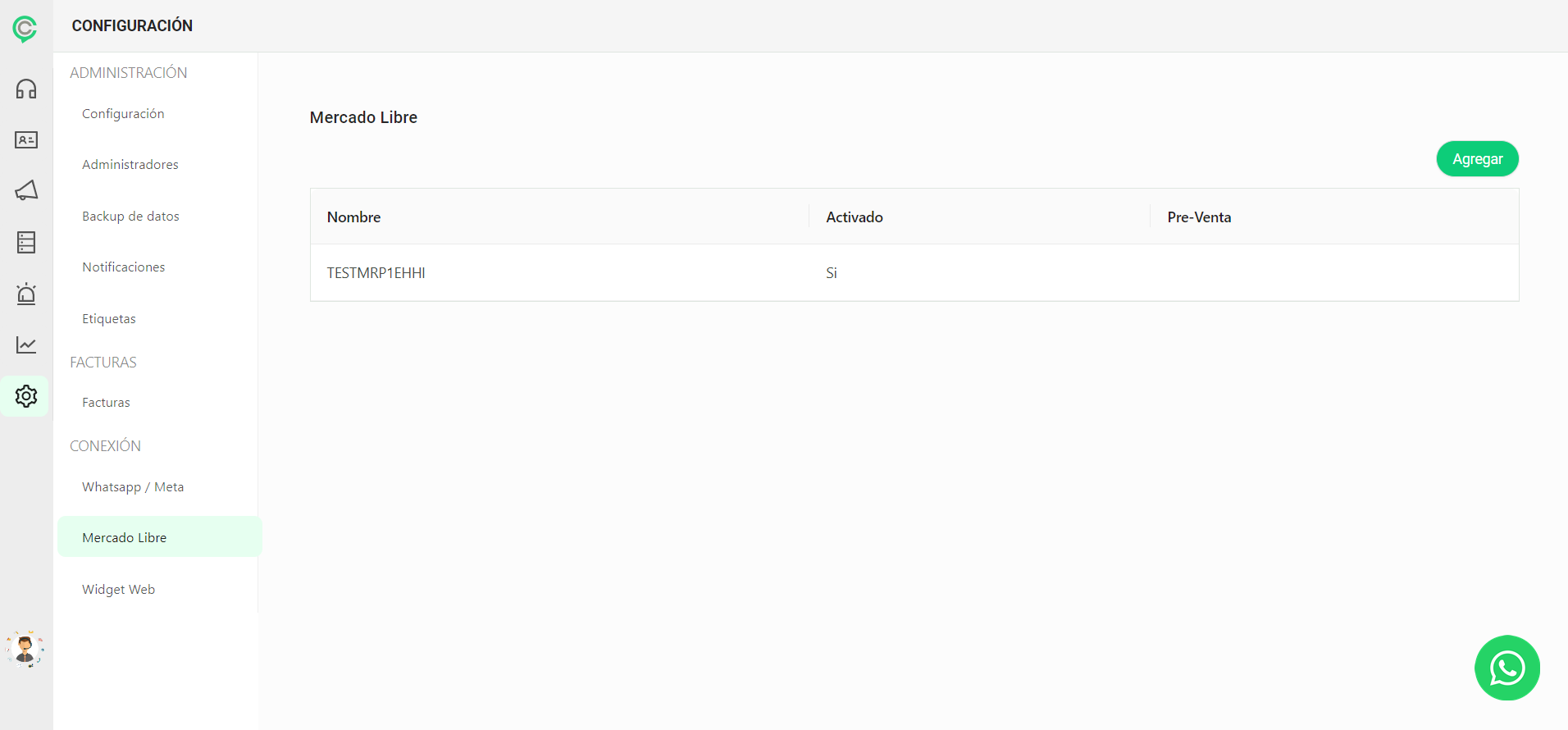The height and width of the screenshot is (730, 1568).
Task: Open the server list icon
Action: coord(26,242)
